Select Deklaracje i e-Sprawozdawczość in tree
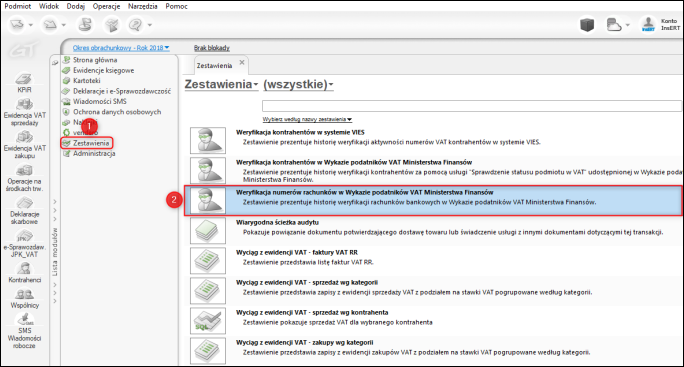The image size is (684, 367). tap(122, 91)
